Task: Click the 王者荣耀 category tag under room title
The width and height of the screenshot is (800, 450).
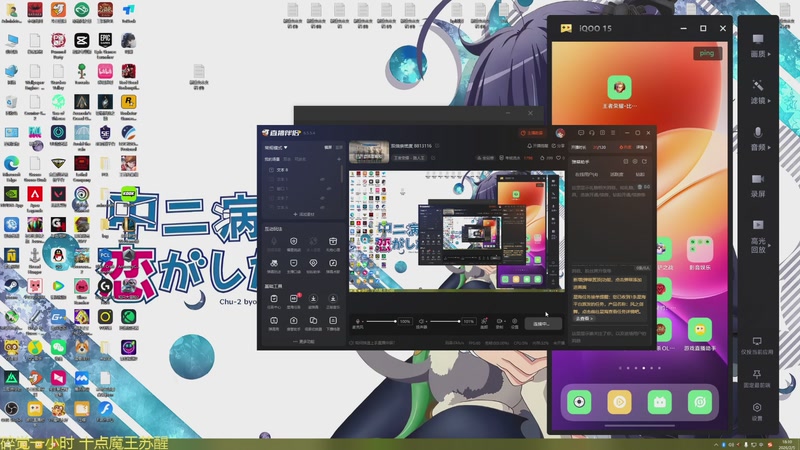Action: [409, 158]
